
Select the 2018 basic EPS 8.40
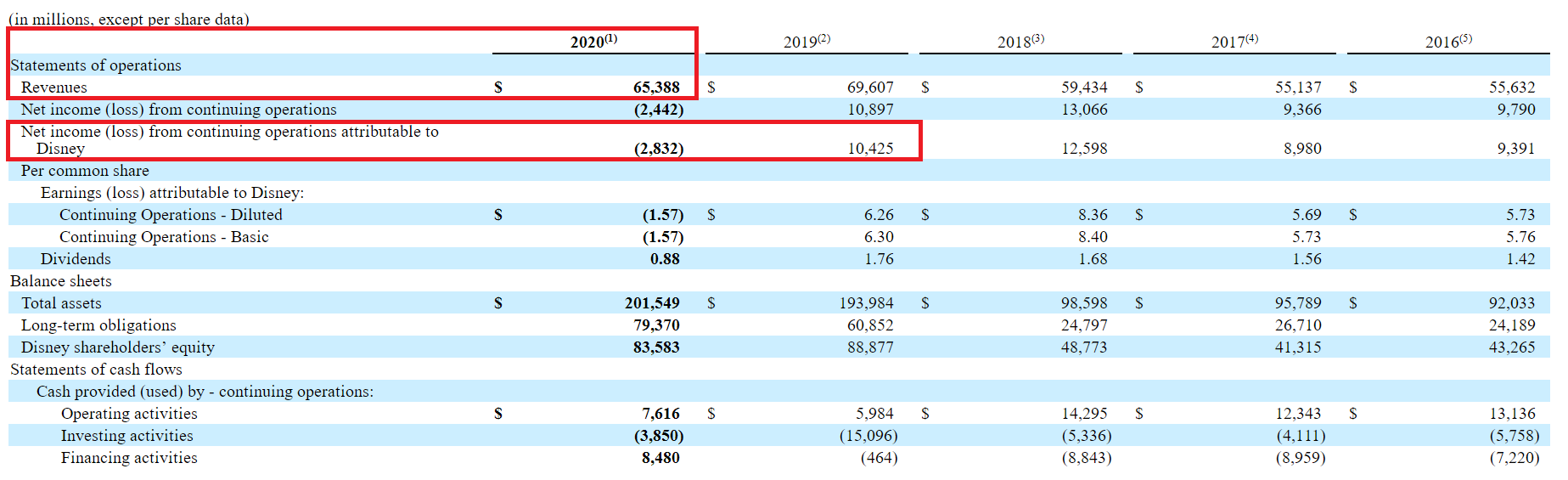[1093, 237]
